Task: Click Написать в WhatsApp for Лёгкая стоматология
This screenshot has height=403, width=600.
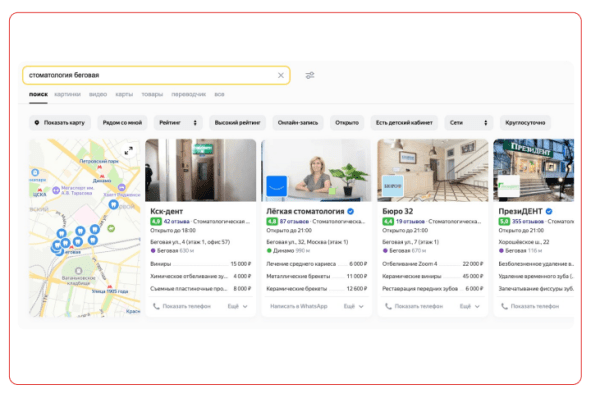Action: coord(299,306)
